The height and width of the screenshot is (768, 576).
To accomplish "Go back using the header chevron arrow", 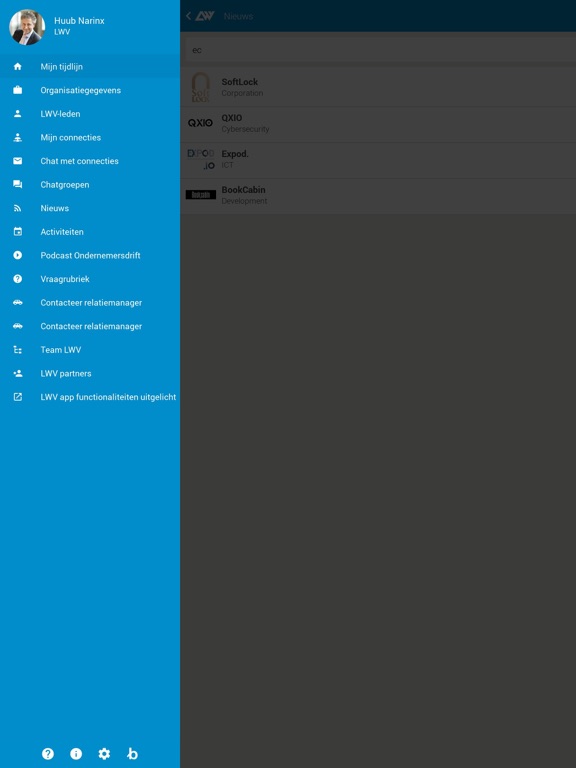I will pyautogui.click(x=189, y=16).
